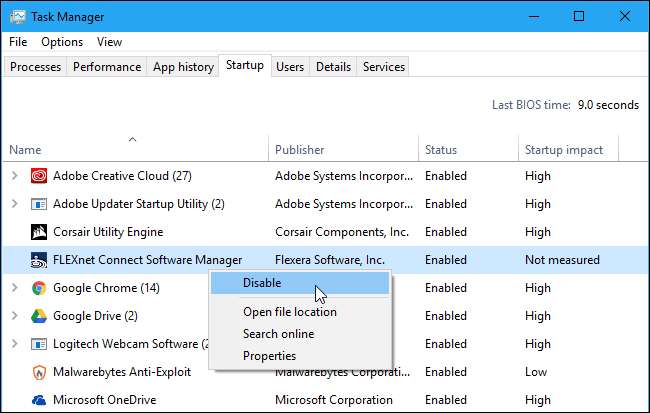Image resolution: width=650 pixels, height=413 pixels.
Task: Click the Microsoft OneDrive icon
Action: coord(39,400)
